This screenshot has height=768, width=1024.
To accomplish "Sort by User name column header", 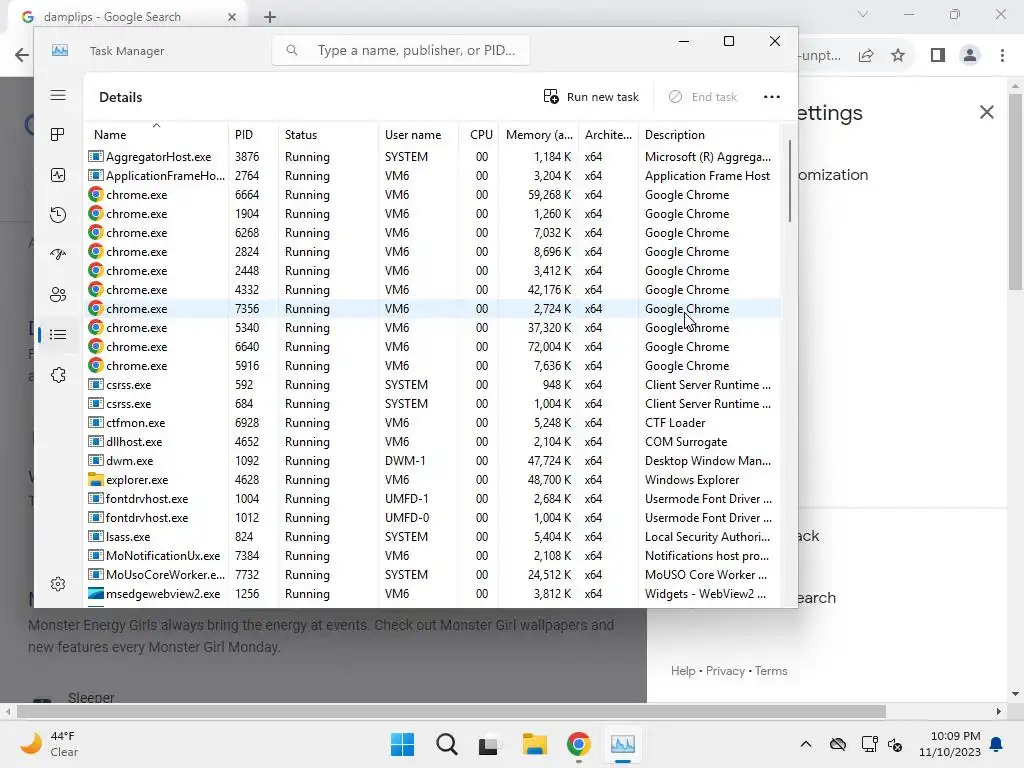I will [x=419, y=135].
